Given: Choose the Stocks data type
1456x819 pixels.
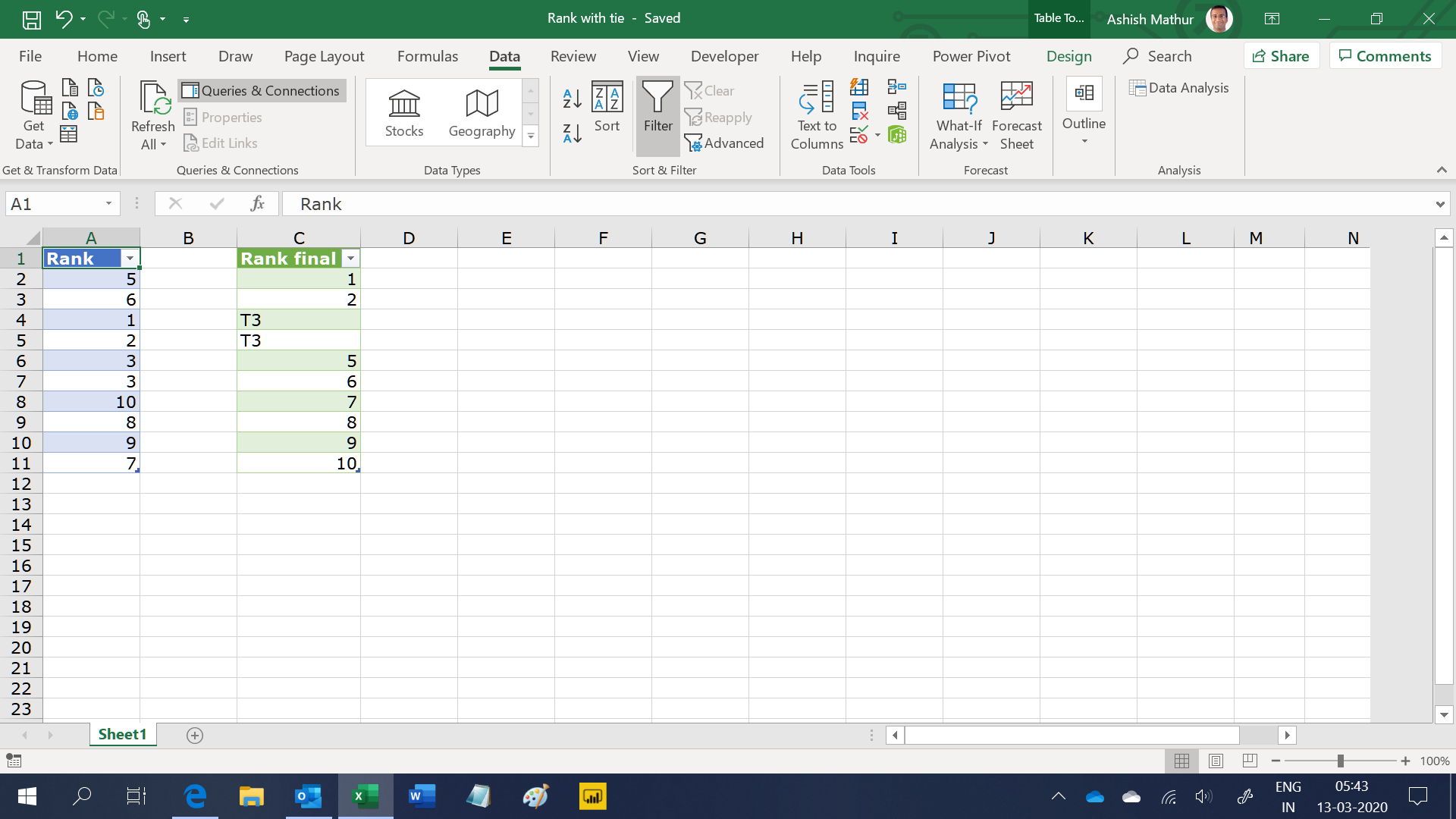Looking at the screenshot, I should point(404,113).
